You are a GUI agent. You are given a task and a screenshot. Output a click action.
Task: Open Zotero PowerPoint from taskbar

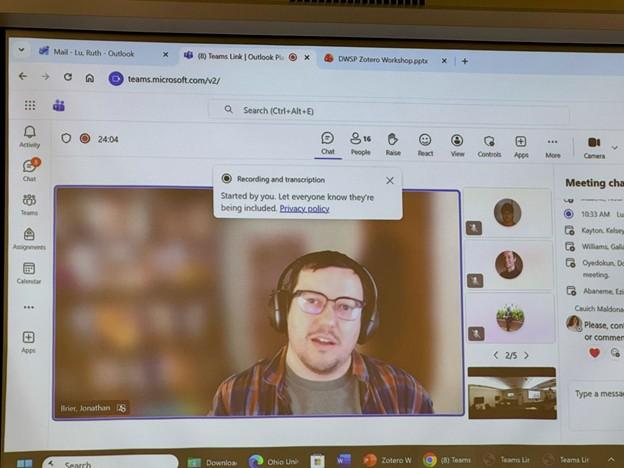387,460
